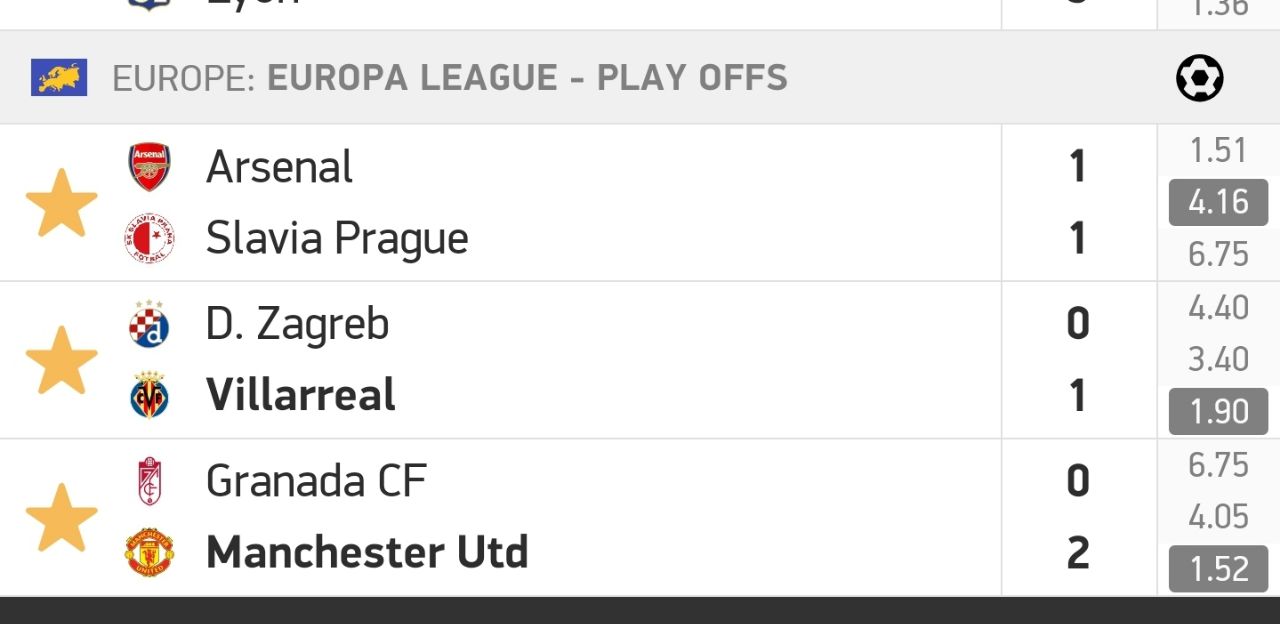Toggle favorite star for Arsenal vs Slavia Prague
This screenshot has width=1280, height=624.
click(x=61, y=203)
